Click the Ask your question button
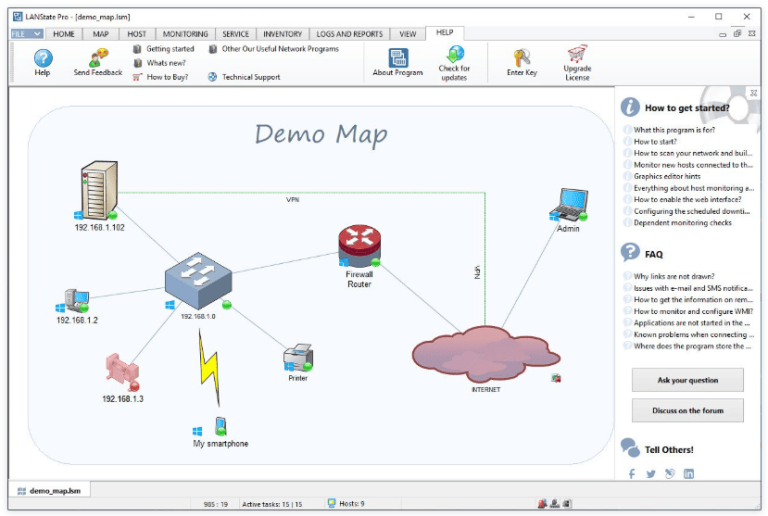Viewport: 768px width, 516px height. coord(688,380)
